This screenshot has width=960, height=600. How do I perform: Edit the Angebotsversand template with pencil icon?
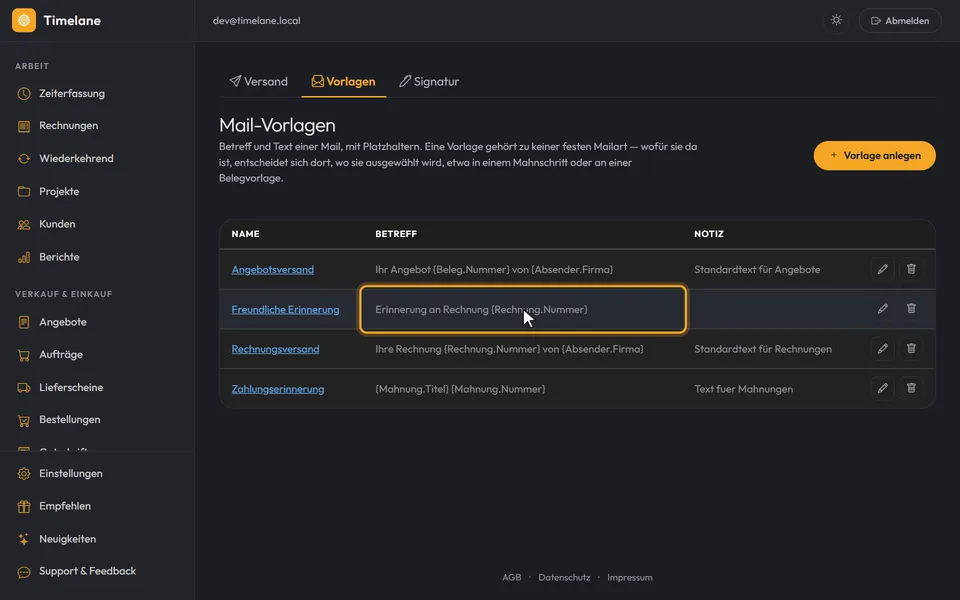click(882, 269)
